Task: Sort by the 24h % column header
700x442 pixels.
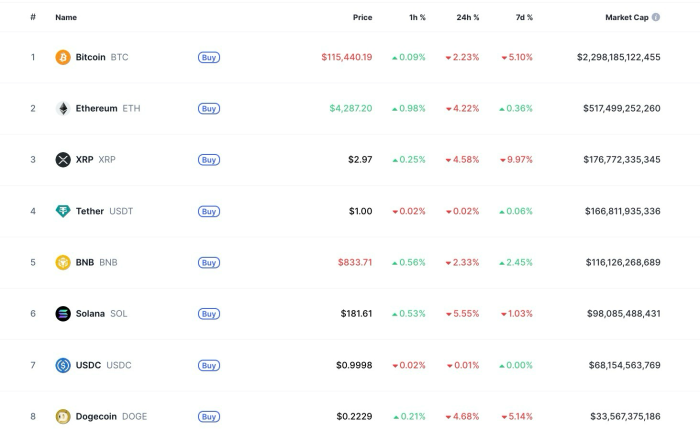Action: [467, 17]
